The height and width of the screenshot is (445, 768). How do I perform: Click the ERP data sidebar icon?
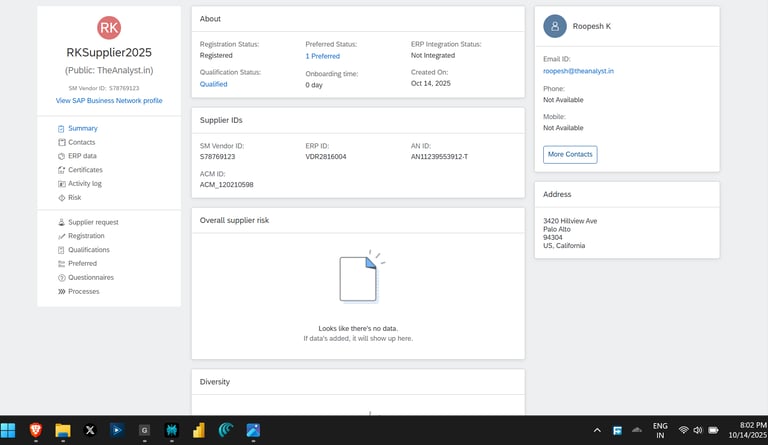[61, 156]
